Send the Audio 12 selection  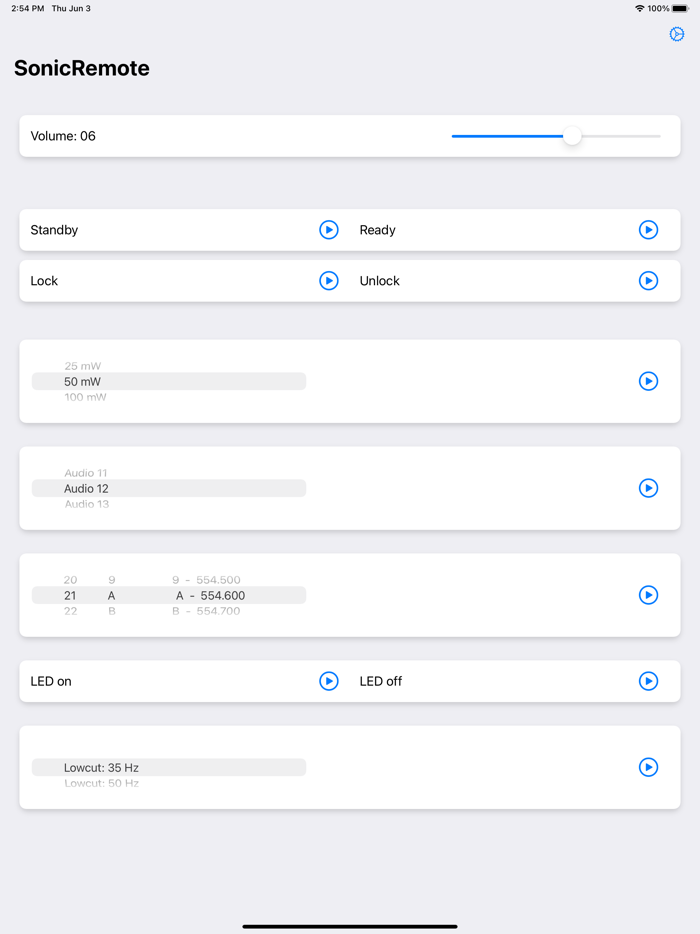(x=648, y=488)
